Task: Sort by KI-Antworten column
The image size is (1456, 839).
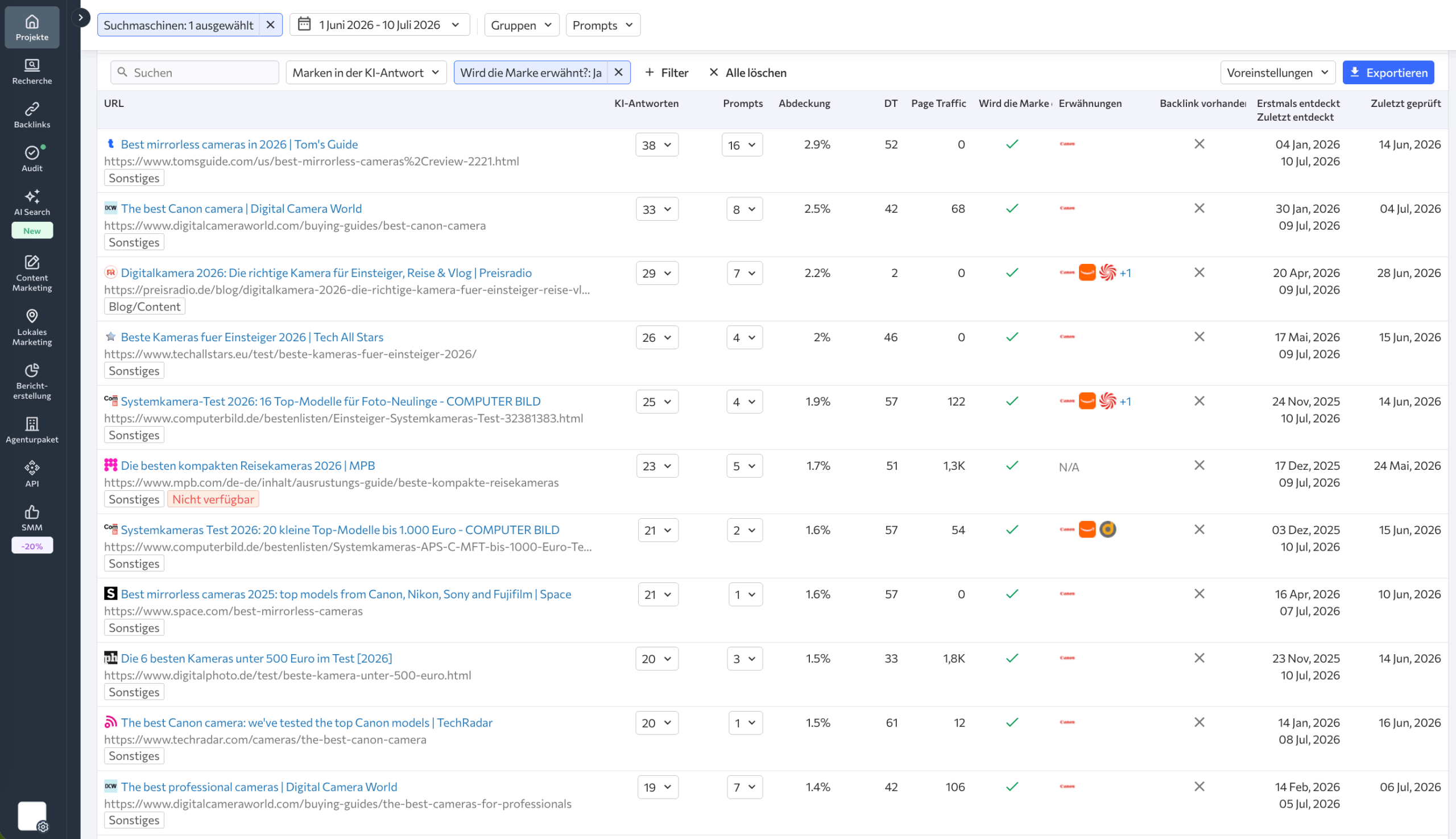Action: (x=646, y=103)
